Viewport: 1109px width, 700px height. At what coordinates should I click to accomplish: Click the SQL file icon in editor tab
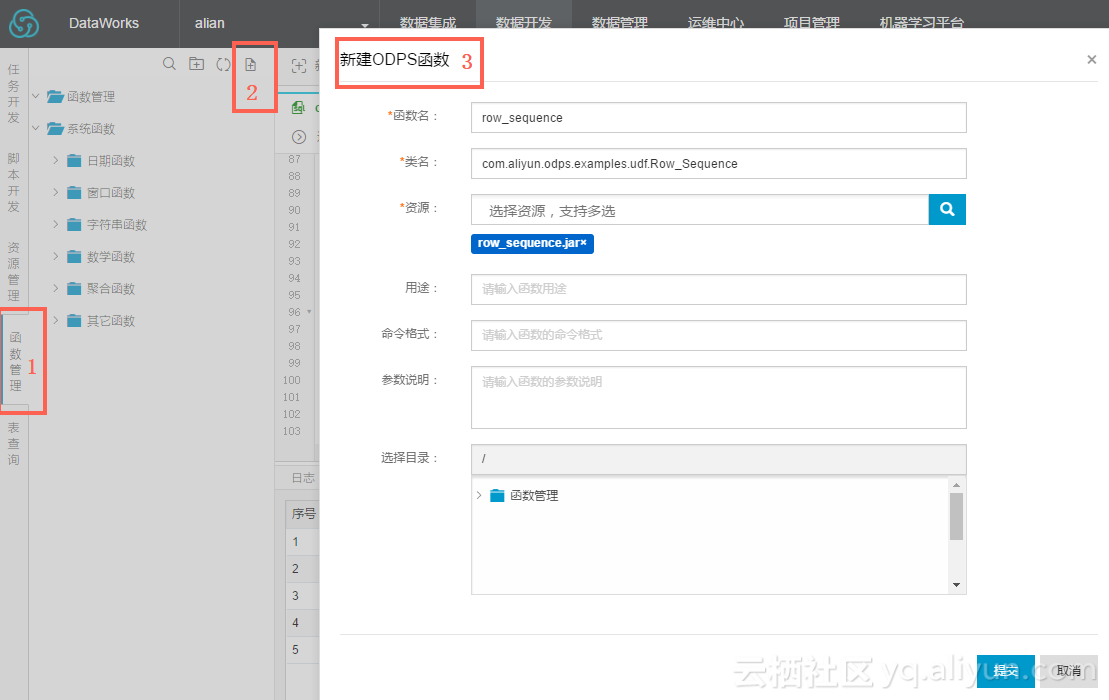pos(298,107)
